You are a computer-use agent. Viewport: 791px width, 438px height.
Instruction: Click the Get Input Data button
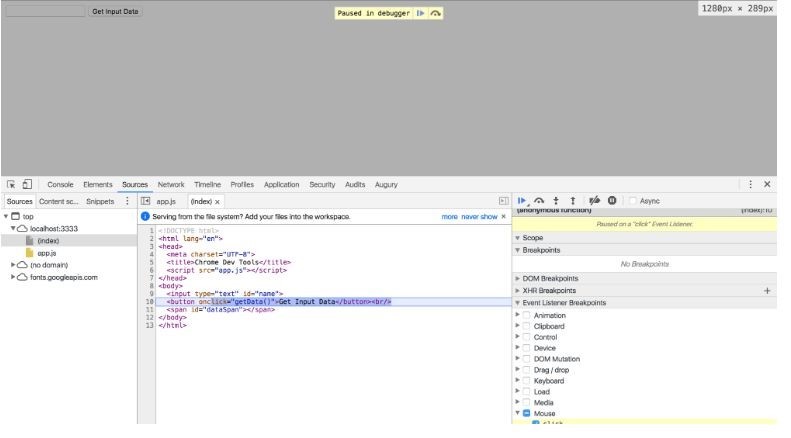coord(115,12)
